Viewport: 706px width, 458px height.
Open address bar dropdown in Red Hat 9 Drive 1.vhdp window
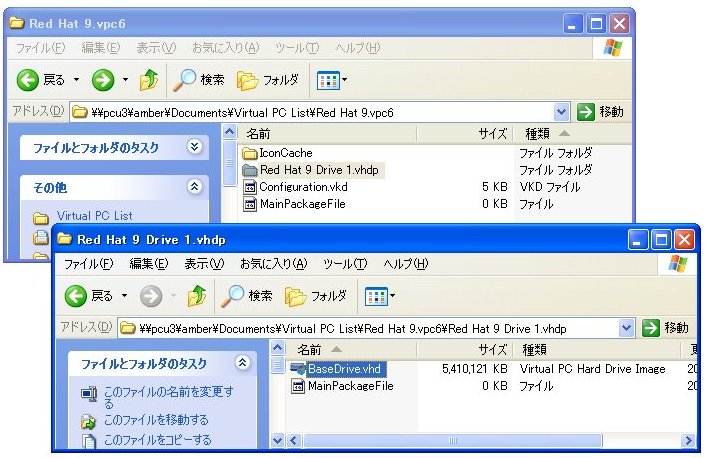point(626,328)
